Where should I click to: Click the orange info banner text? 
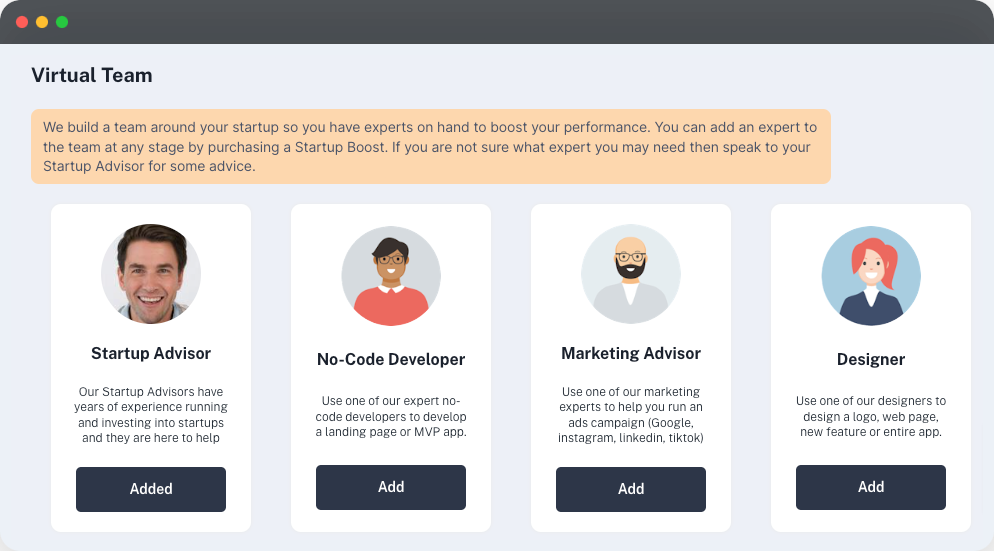(x=430, y=147)
